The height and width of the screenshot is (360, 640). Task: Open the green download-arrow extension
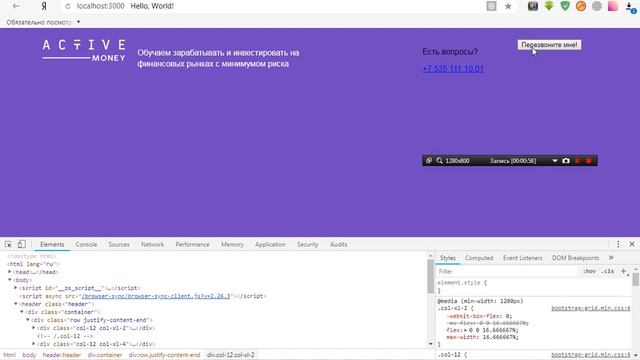[549, 6]
